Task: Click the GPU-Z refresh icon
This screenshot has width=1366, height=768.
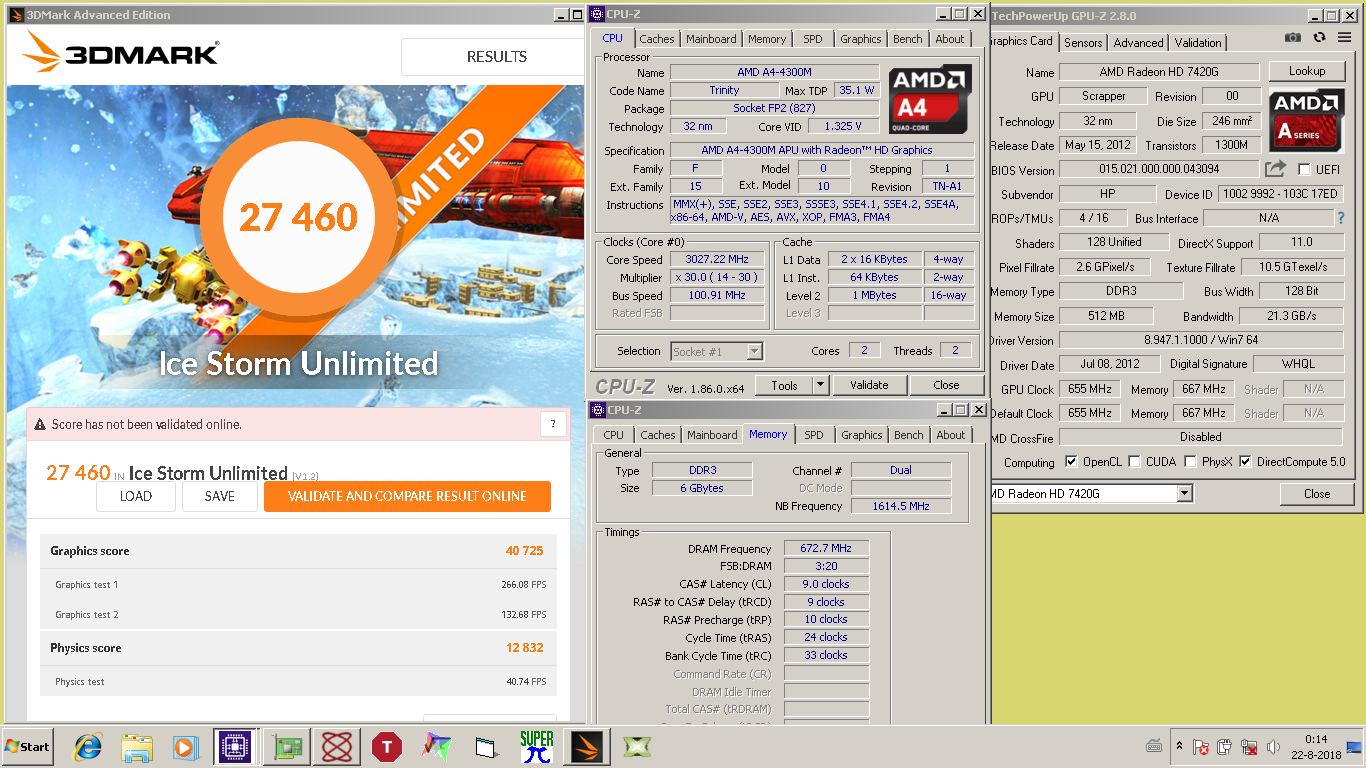Action: 1319,37
